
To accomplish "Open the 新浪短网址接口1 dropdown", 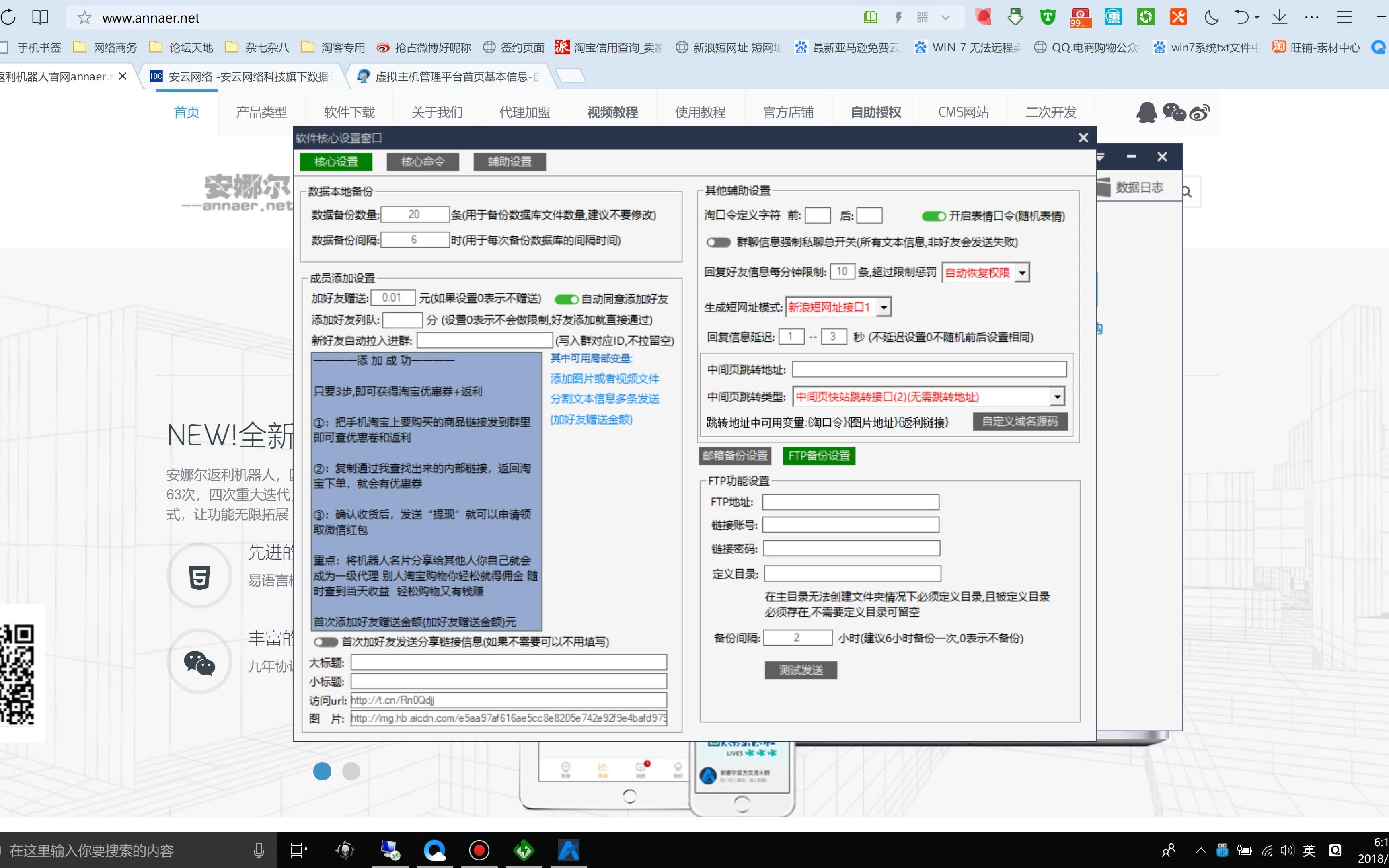I will [884, 307].
